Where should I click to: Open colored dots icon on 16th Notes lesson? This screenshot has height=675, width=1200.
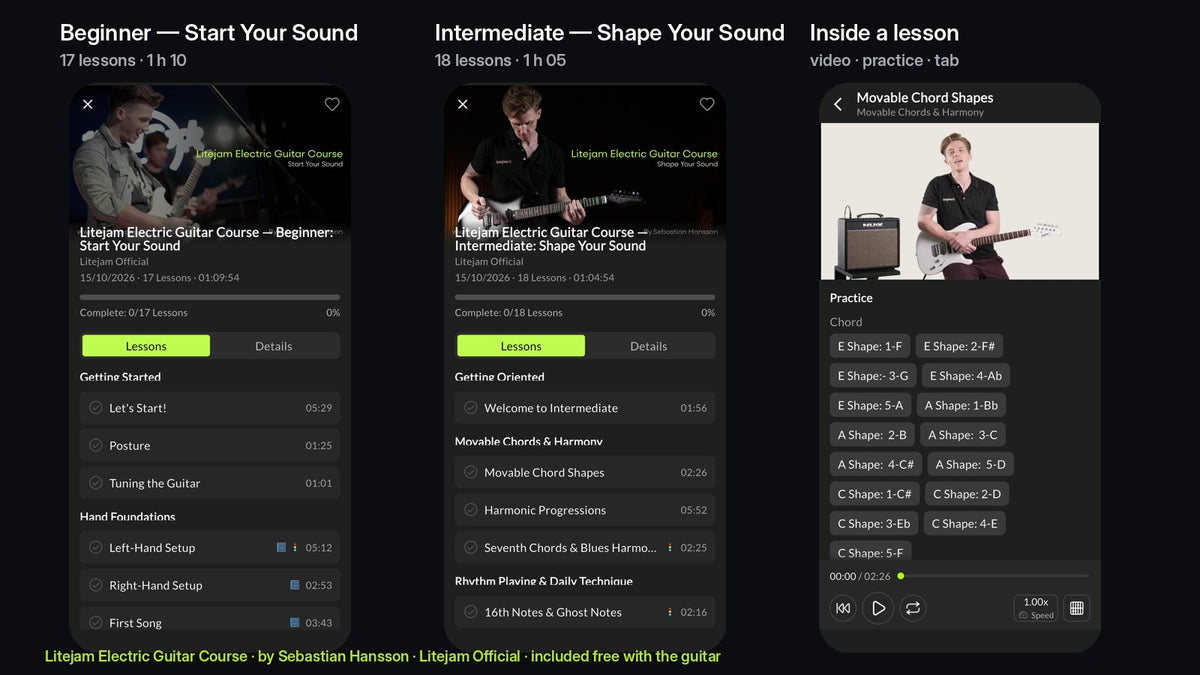pyautogui.click(x=669, y=612)
